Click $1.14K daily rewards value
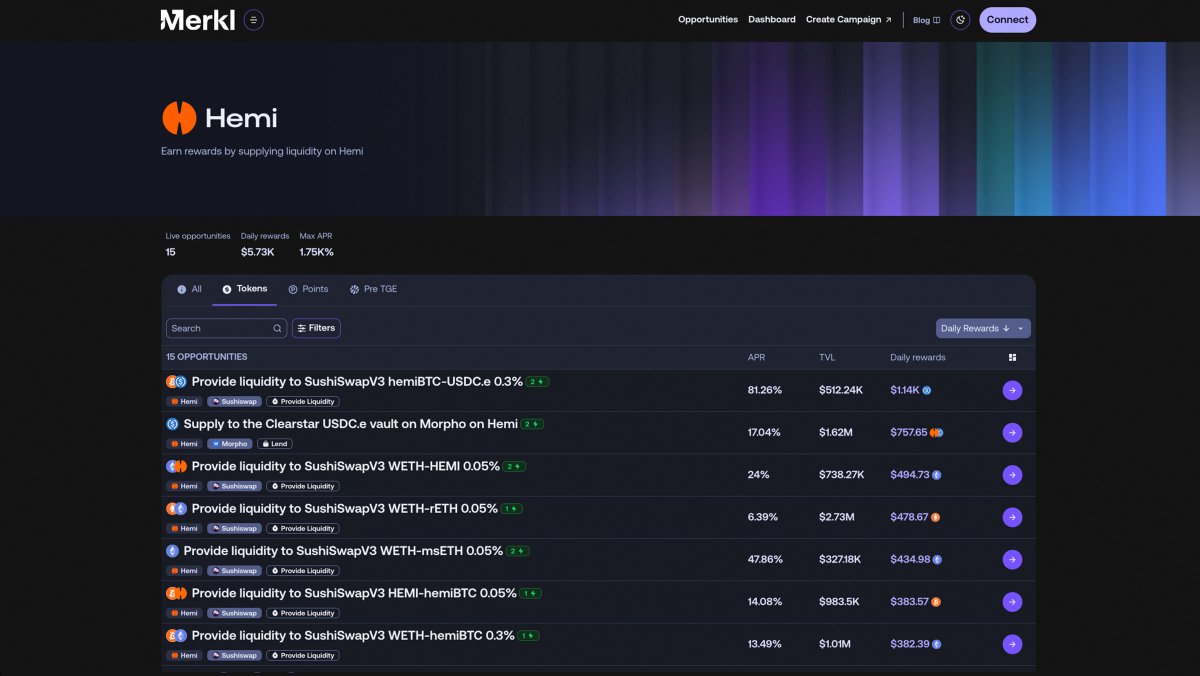 [x=905, y=391]
